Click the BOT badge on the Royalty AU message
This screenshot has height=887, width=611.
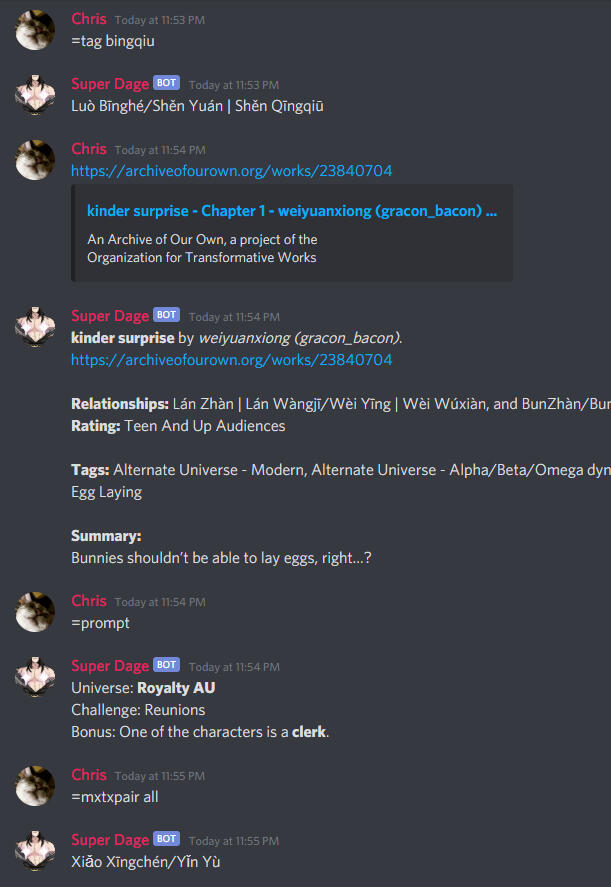point(166,665)
